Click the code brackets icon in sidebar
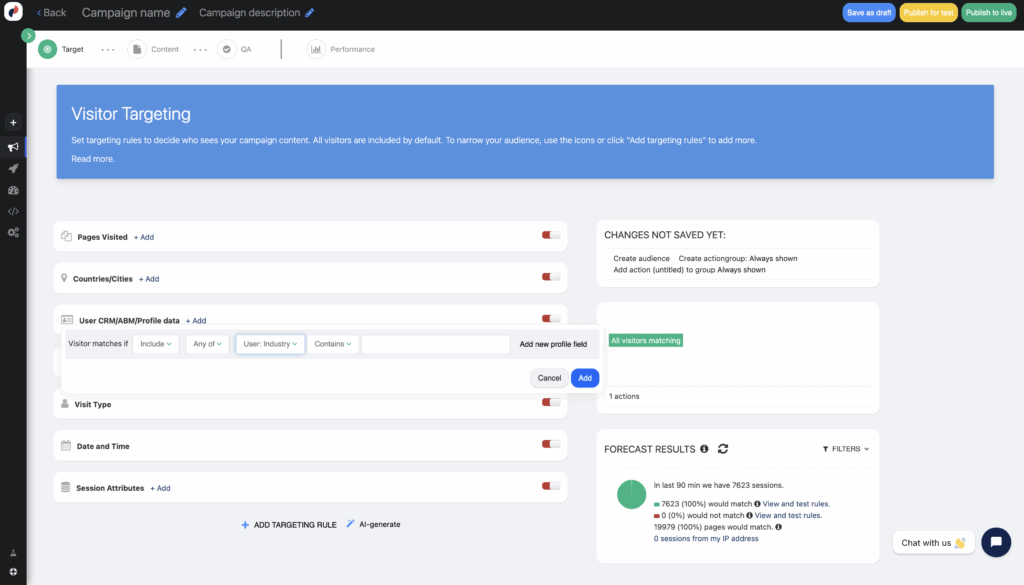This screenshot has width=1024, height=585. pyautogui.click(x=13, y=211)
